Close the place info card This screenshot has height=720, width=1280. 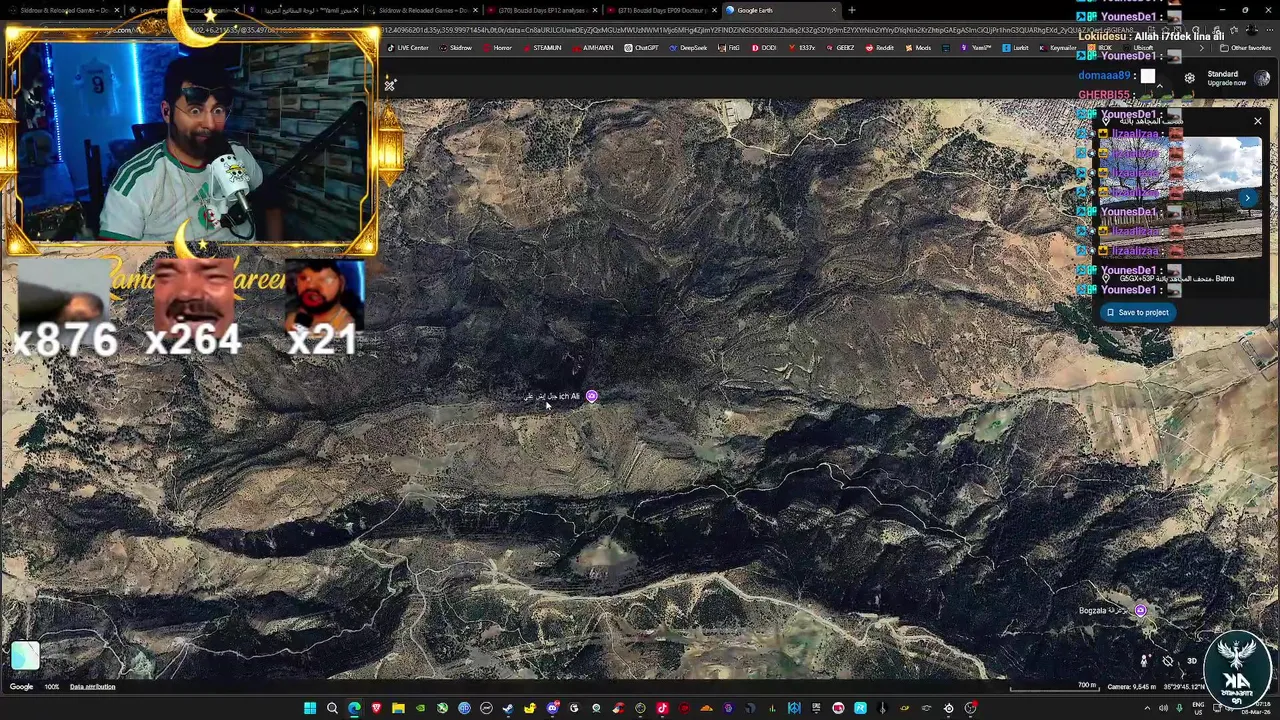coord(1257,121)
